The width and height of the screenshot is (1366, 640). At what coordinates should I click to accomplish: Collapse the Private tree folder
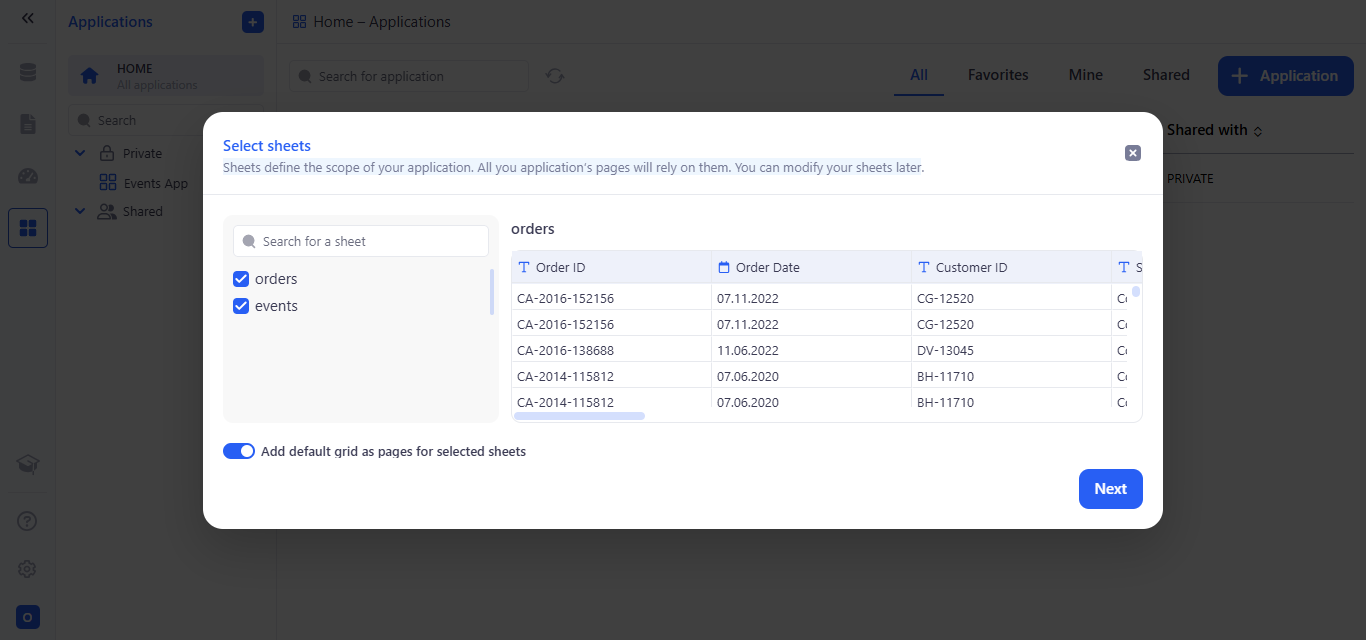[81, 153]
